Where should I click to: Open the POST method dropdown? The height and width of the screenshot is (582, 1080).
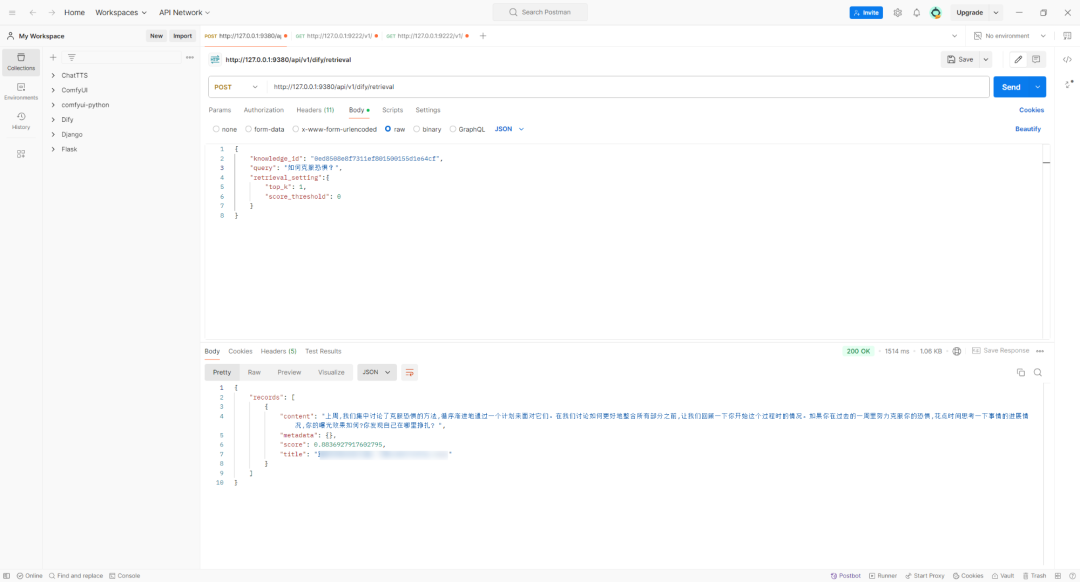(237, 87)
